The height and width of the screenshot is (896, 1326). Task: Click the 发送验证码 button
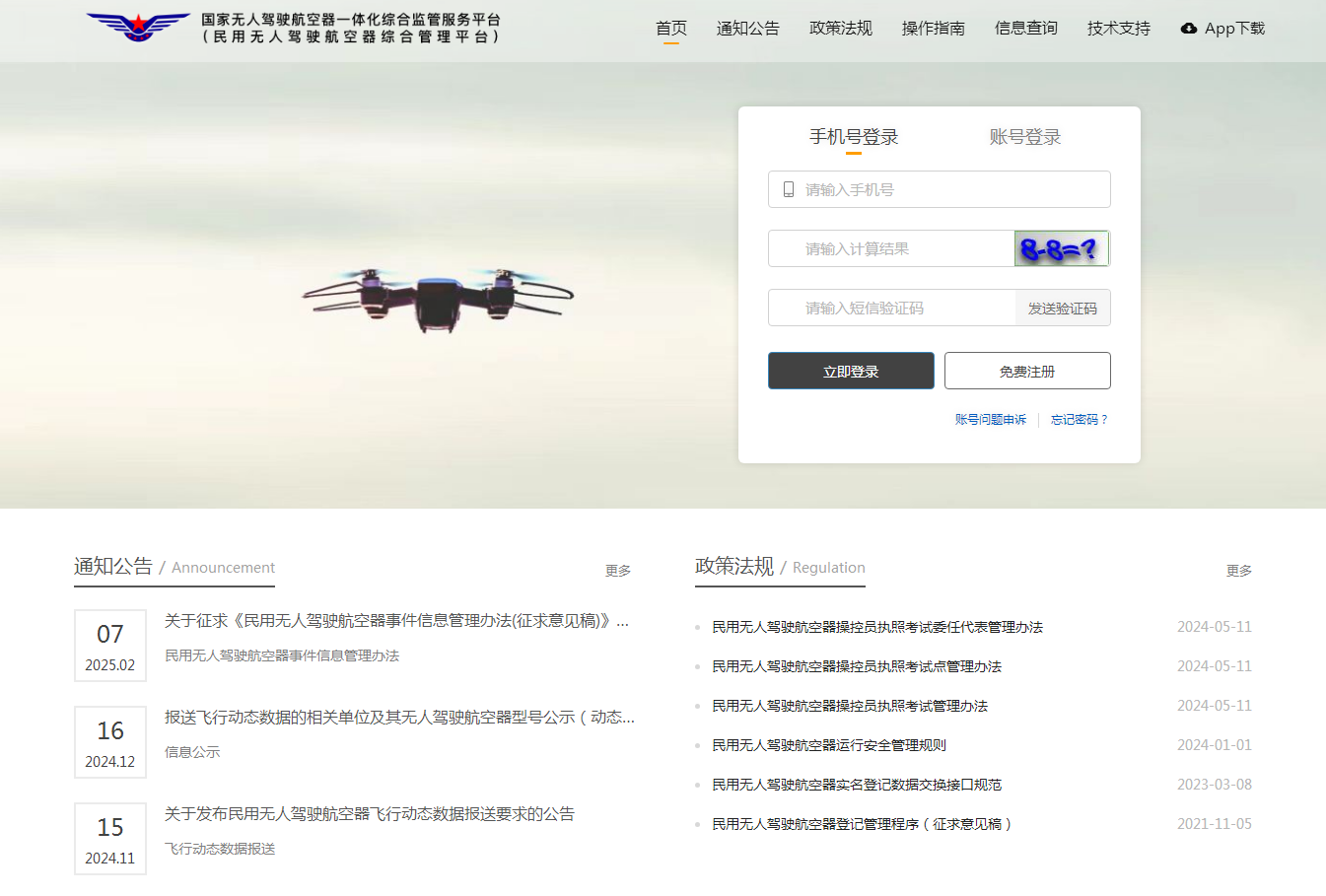point(1063,308)
